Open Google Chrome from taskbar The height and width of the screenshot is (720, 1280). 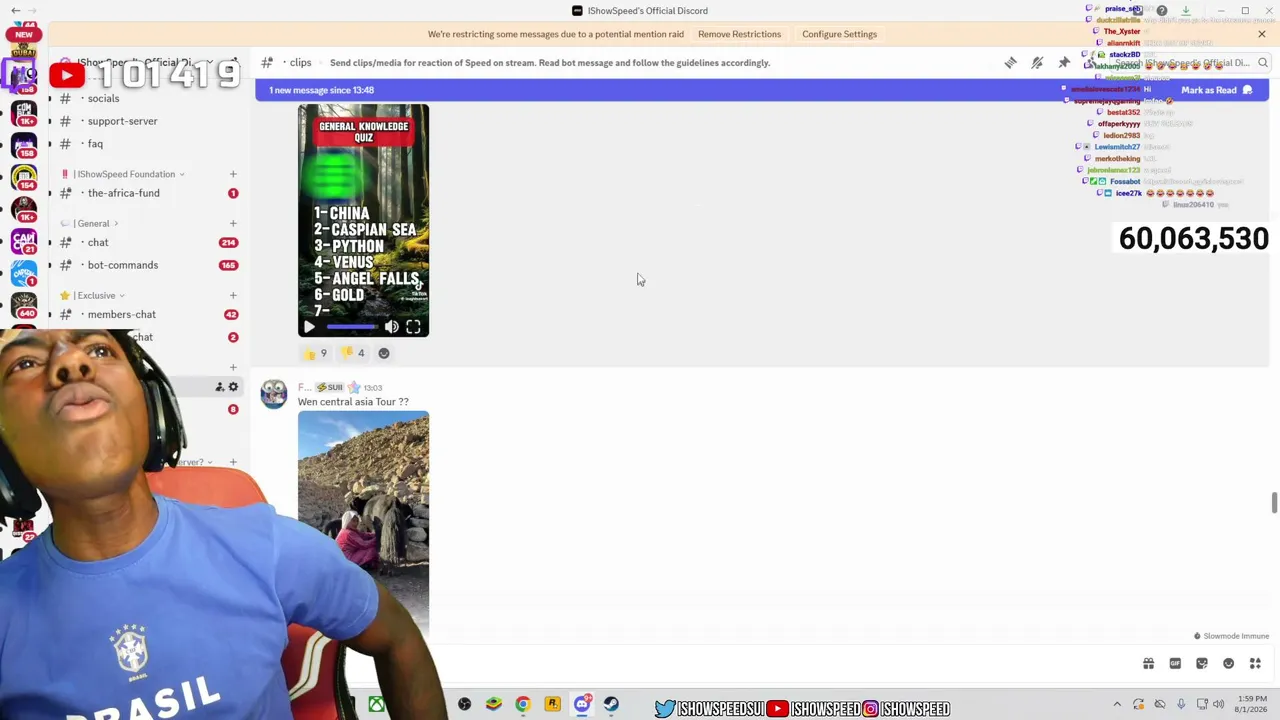(523, 705)
